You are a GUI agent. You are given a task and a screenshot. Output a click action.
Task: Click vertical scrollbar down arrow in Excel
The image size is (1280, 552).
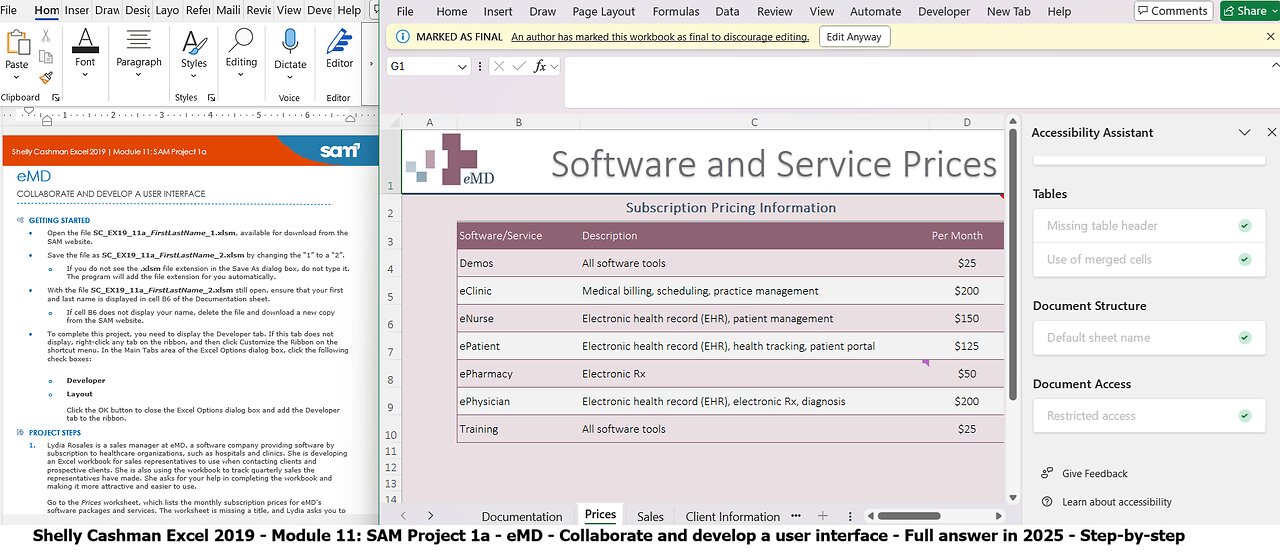pos(1013,497)
